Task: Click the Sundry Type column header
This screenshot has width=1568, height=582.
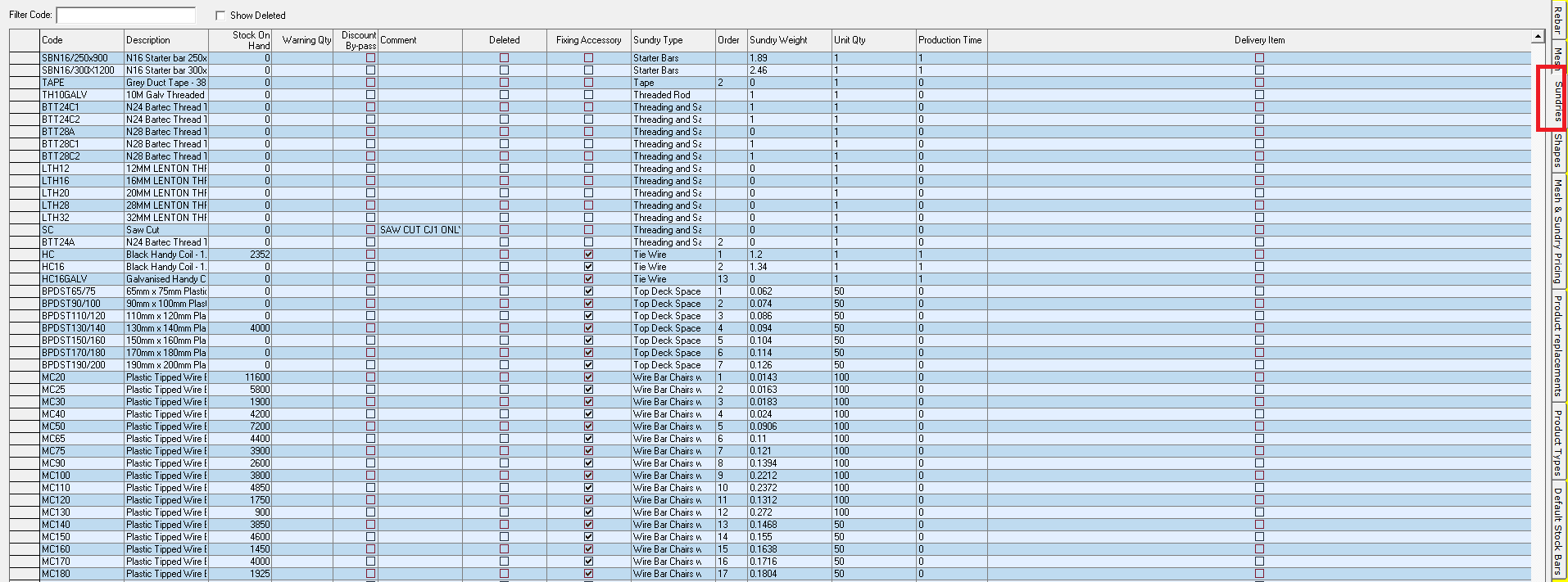Action: [x=673, y=40]
